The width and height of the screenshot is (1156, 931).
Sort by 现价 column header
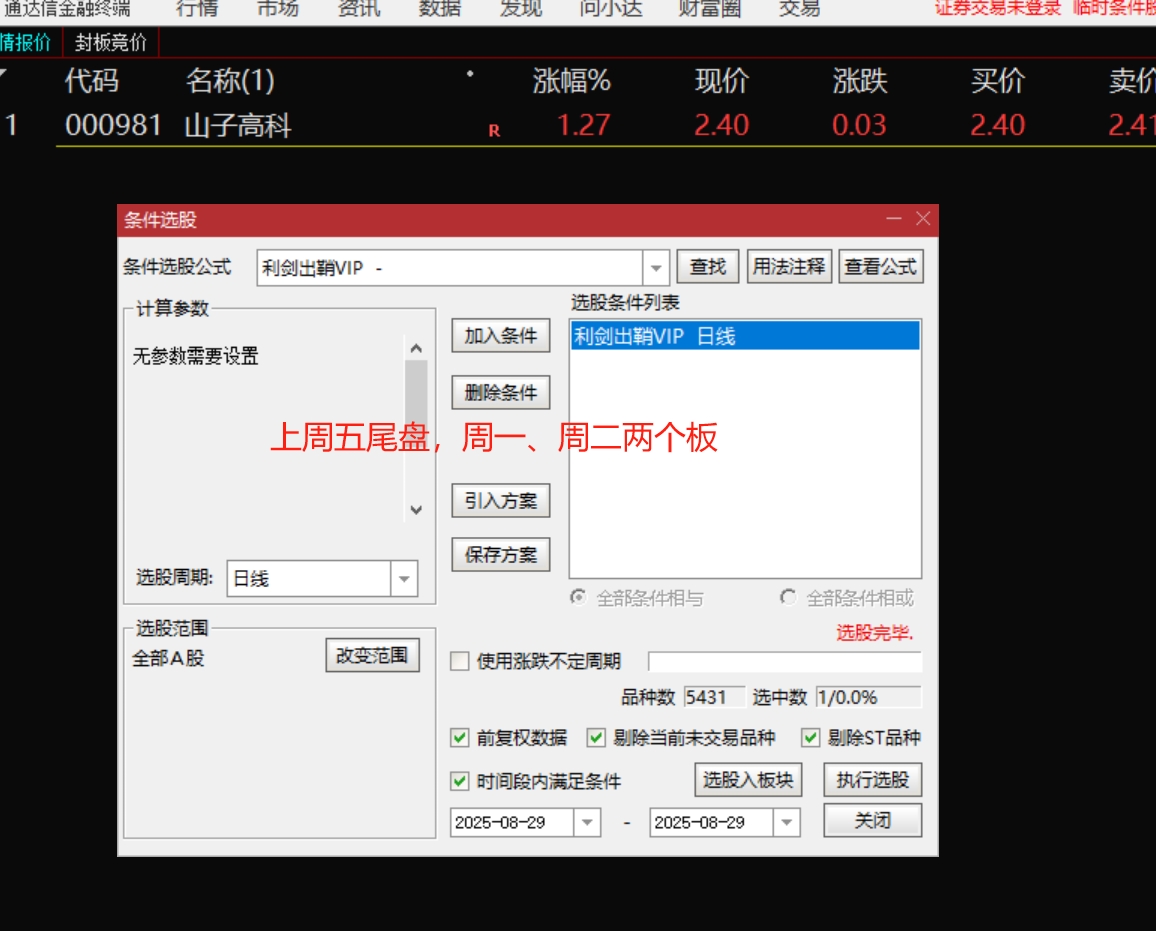point(722,80)
